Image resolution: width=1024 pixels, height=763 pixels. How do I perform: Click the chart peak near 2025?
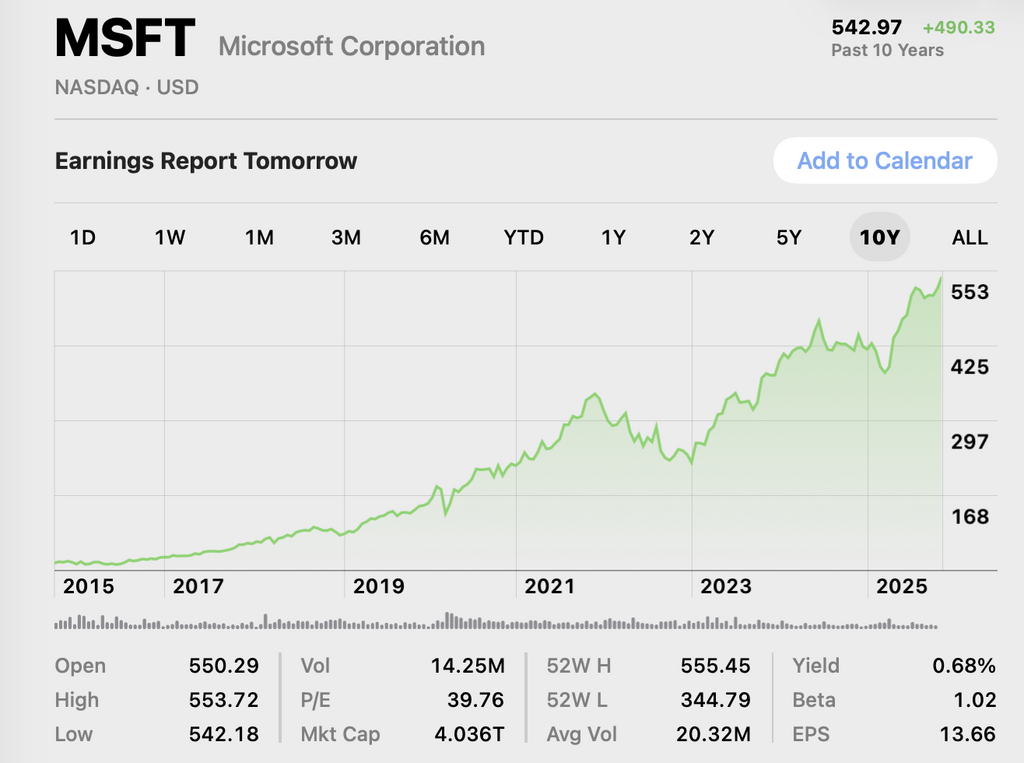pyautogui.click(x=940, y=278)
